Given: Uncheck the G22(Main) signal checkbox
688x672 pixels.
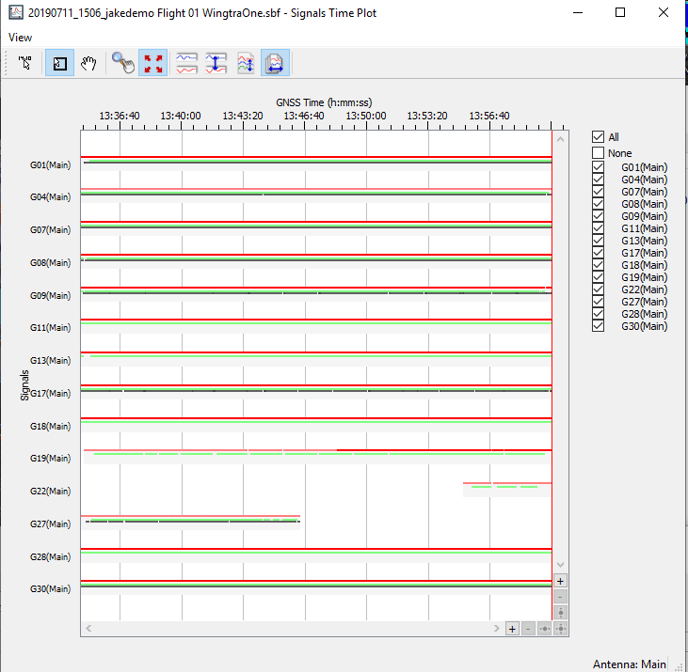Looking at the screenshot, I should point(598,290).
